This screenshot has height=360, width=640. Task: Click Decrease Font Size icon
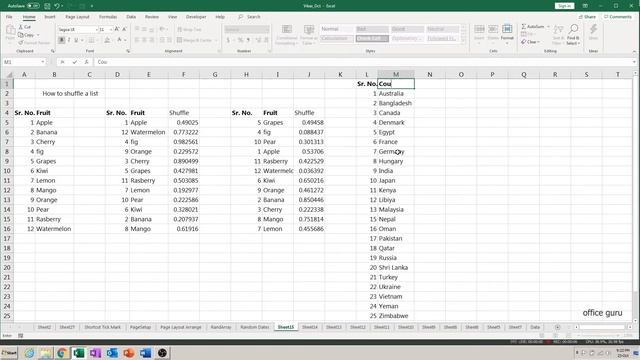tap(124, 29)
